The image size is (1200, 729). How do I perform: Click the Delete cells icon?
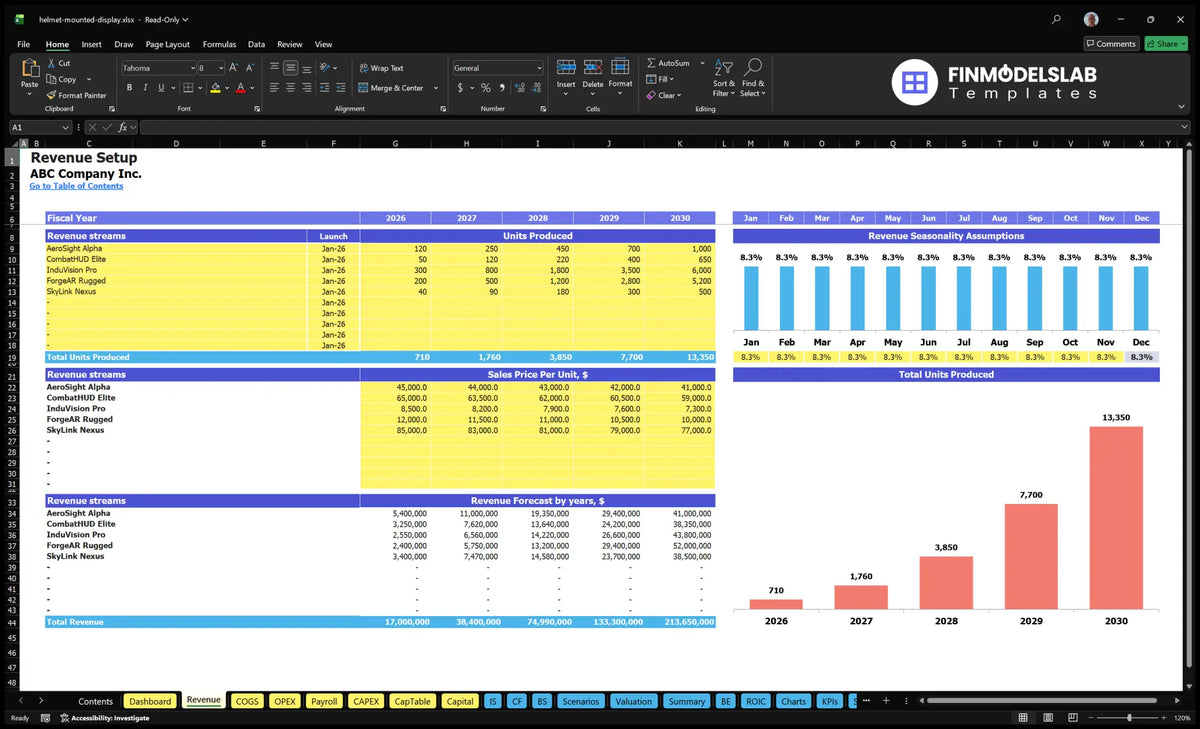pos(593,68)
